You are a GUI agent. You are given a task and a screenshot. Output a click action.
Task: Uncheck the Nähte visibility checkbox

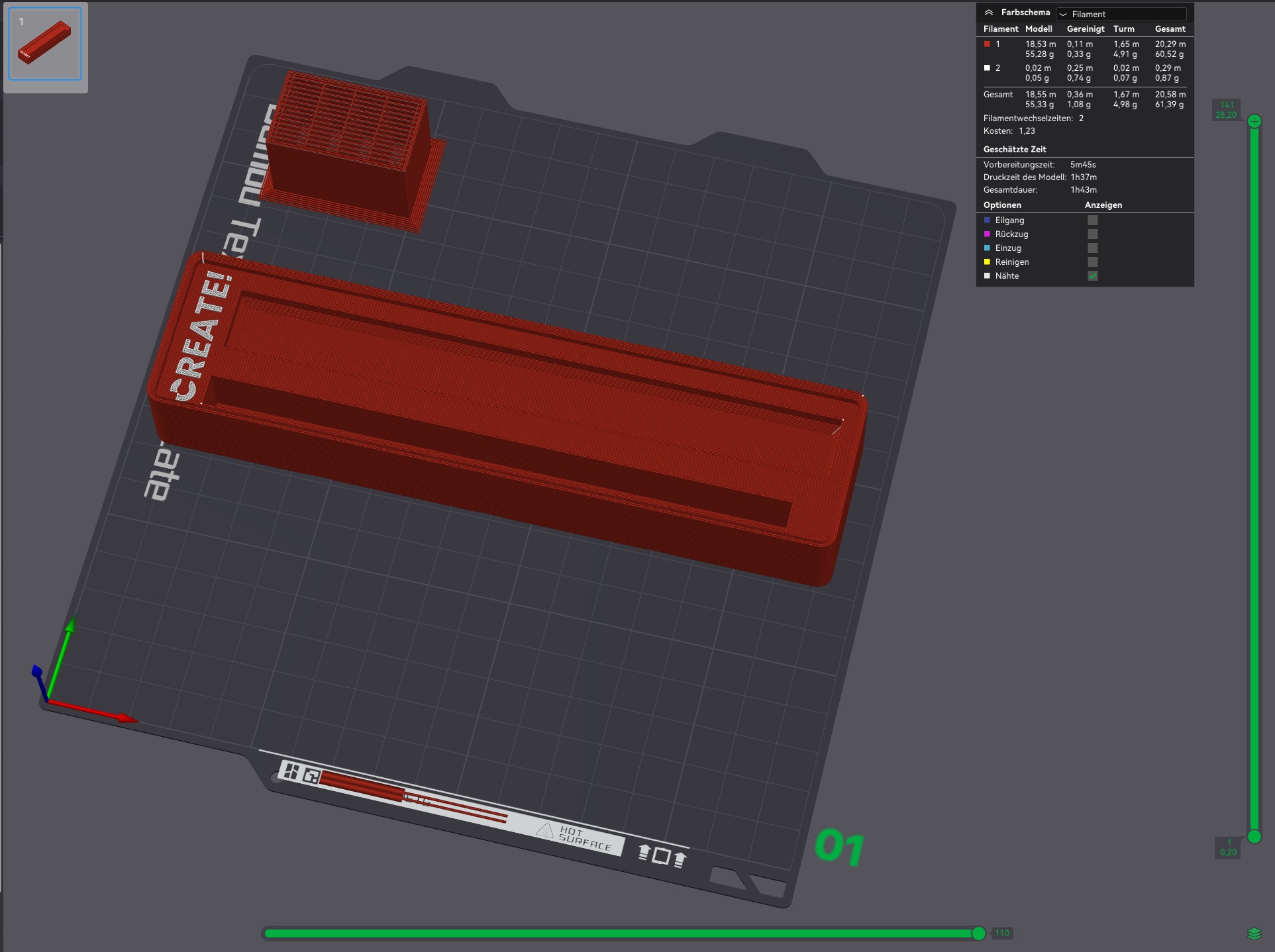click(1092, 276)
